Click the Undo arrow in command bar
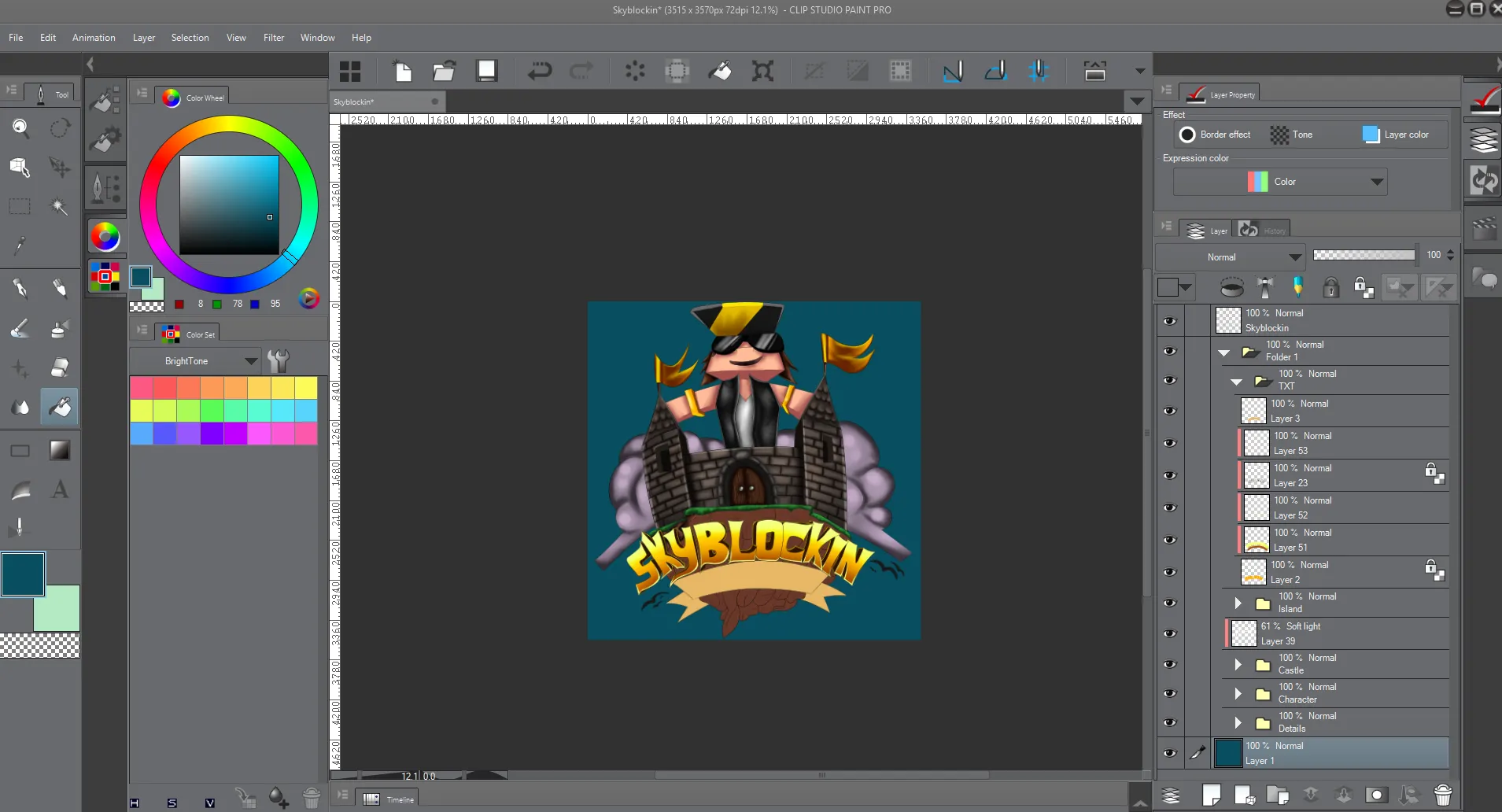Screen dimensions: 1502x812 click(540, 72)
